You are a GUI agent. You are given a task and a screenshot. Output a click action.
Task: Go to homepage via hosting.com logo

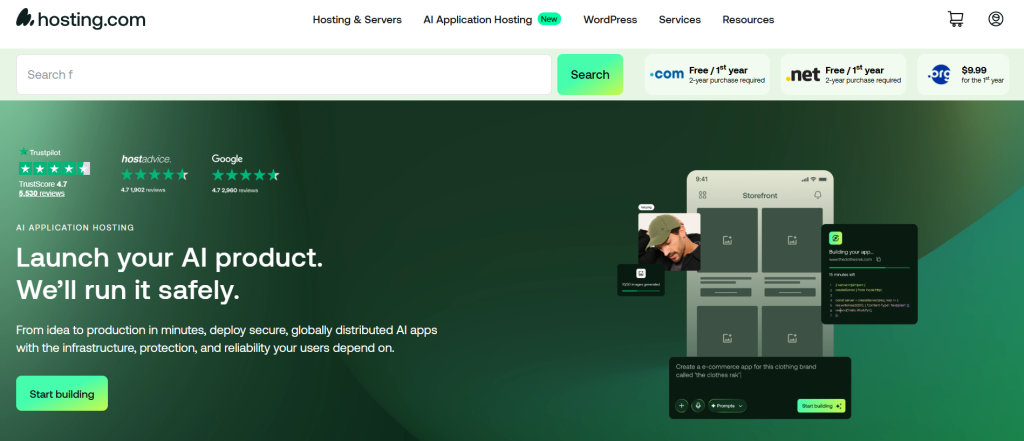[x=80, y=19]
